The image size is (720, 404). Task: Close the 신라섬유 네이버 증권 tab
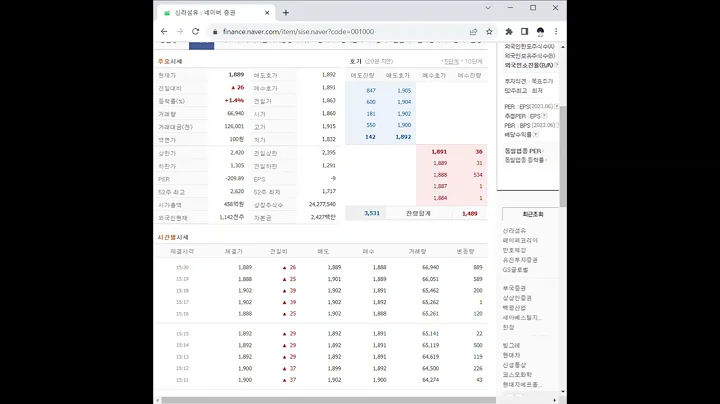tap(267, 13)
